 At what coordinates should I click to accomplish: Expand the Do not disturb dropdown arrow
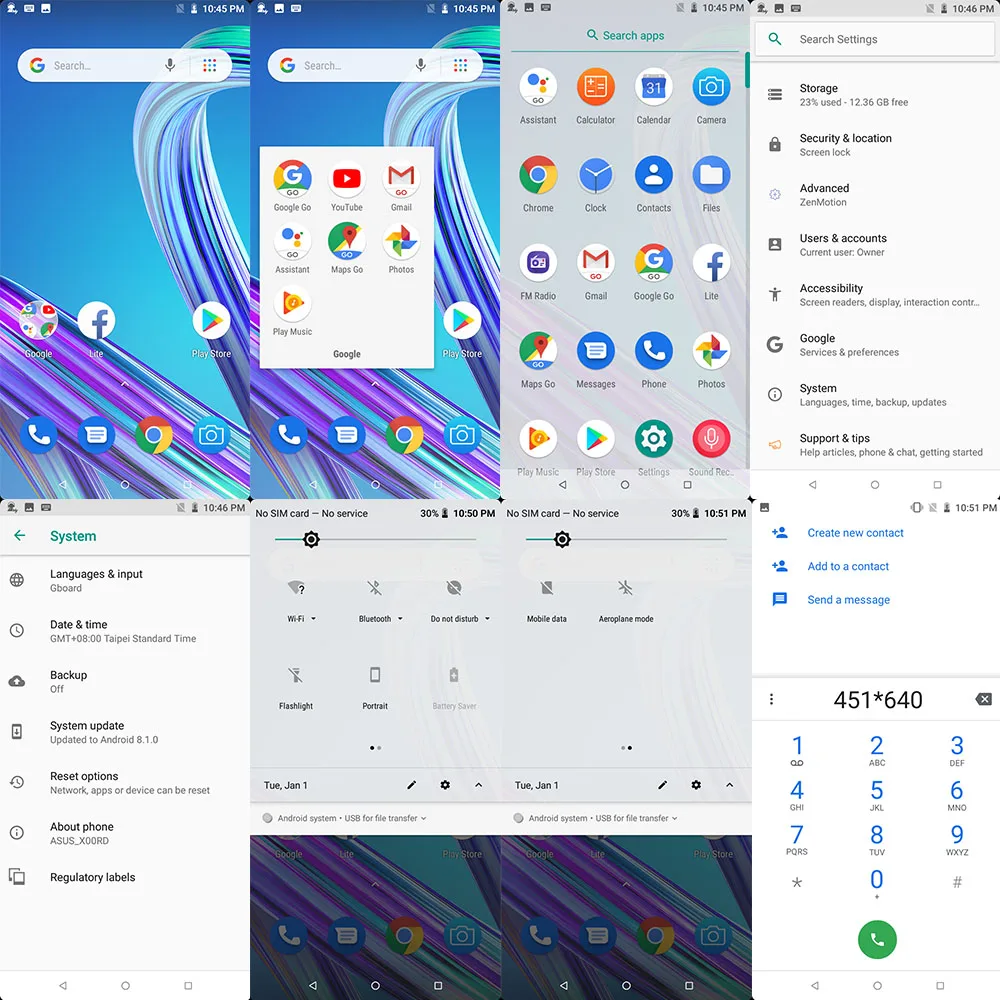[x=487, y=619]
